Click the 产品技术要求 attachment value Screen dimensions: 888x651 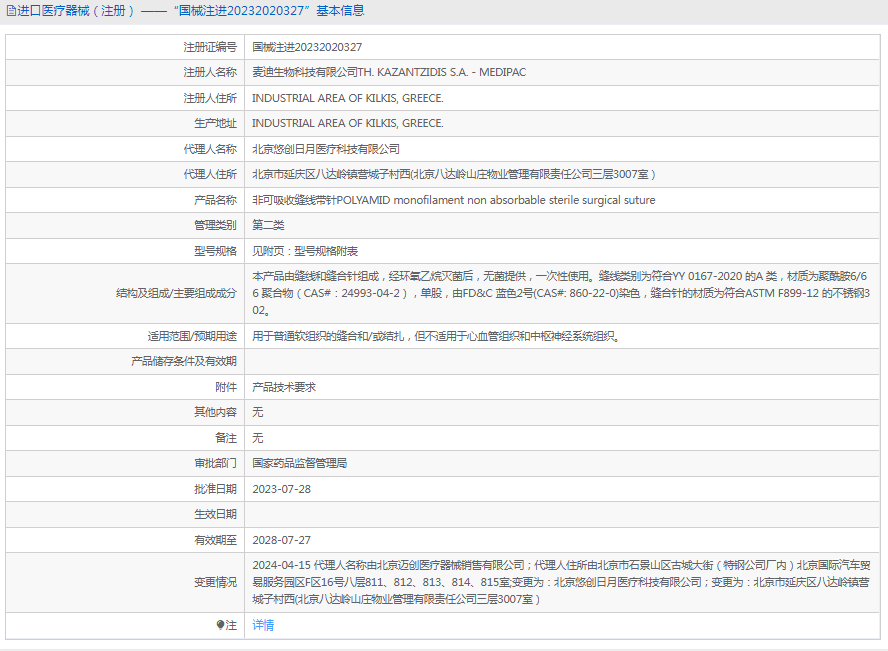click(284, 387)
